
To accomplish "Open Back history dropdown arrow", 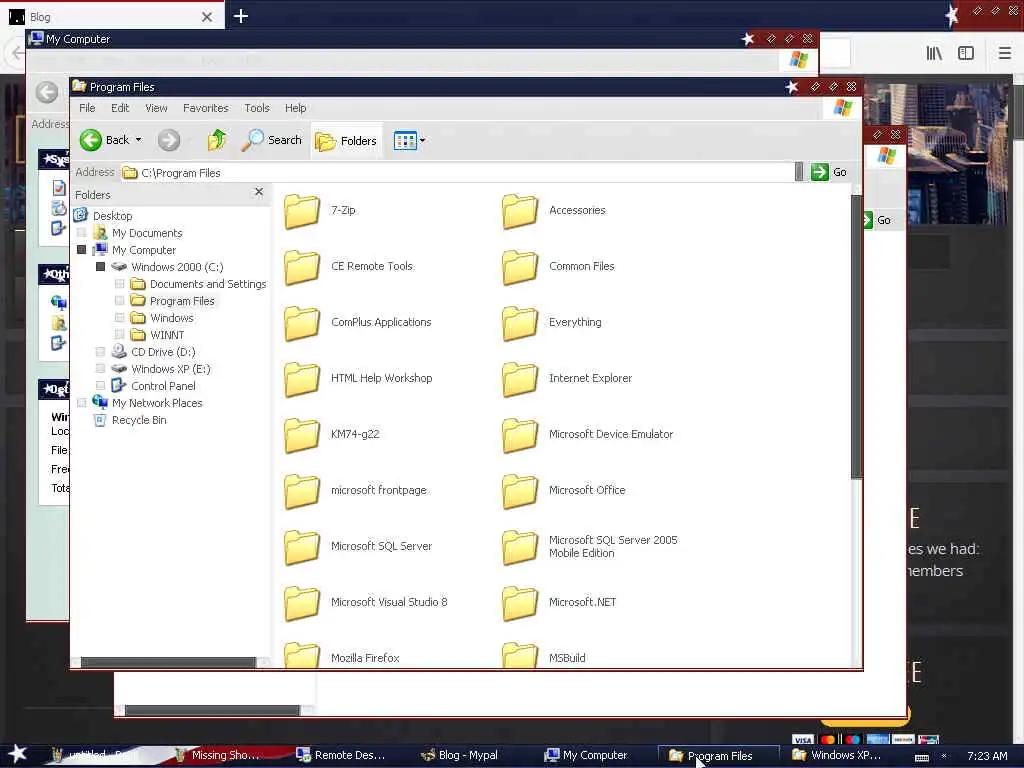I will [x=138, y=140].
